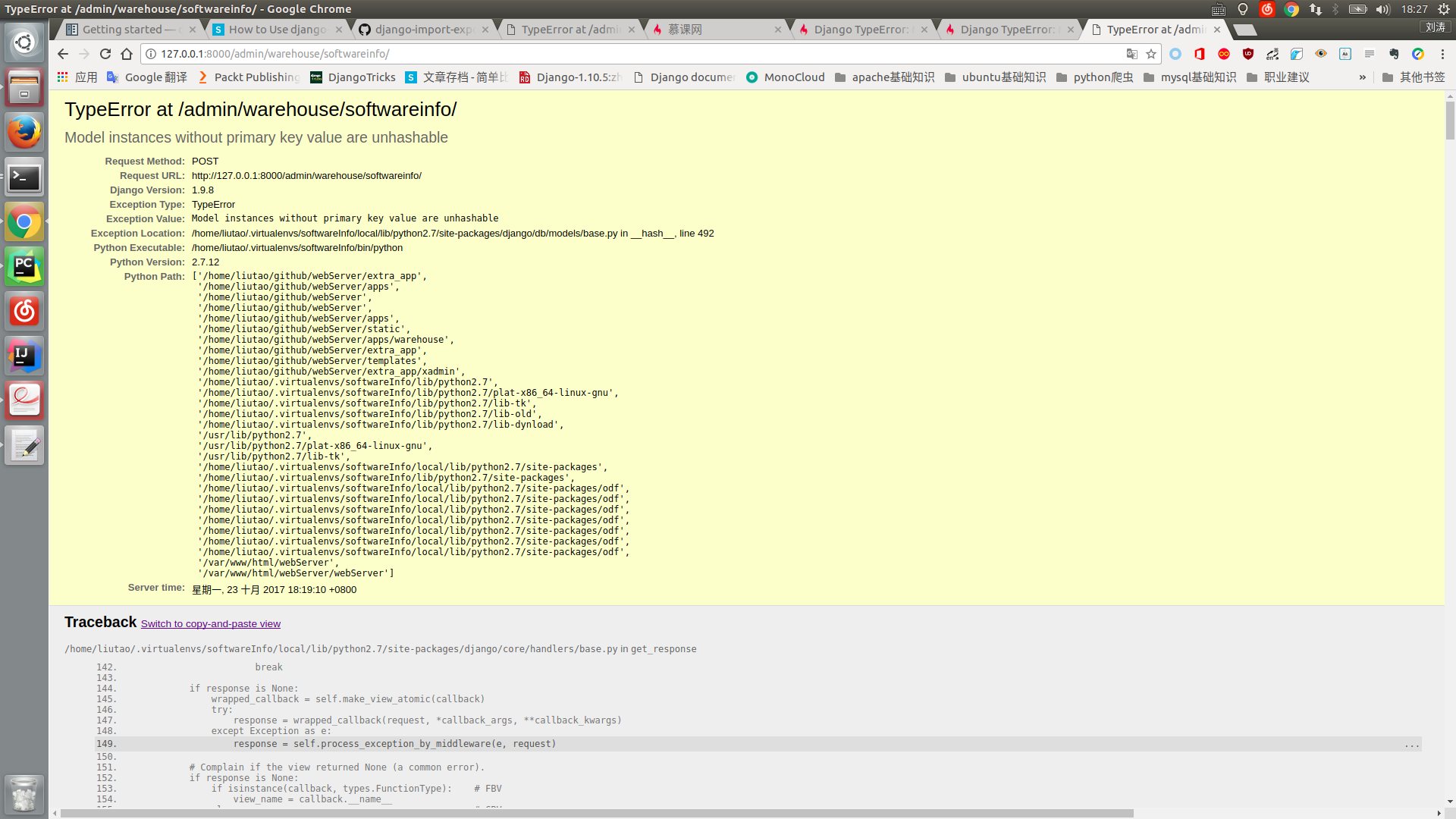Expand the bookmarks bar overflow chevron
1456x819 pixels.
pyautogui.click(x=1363, y=77)
